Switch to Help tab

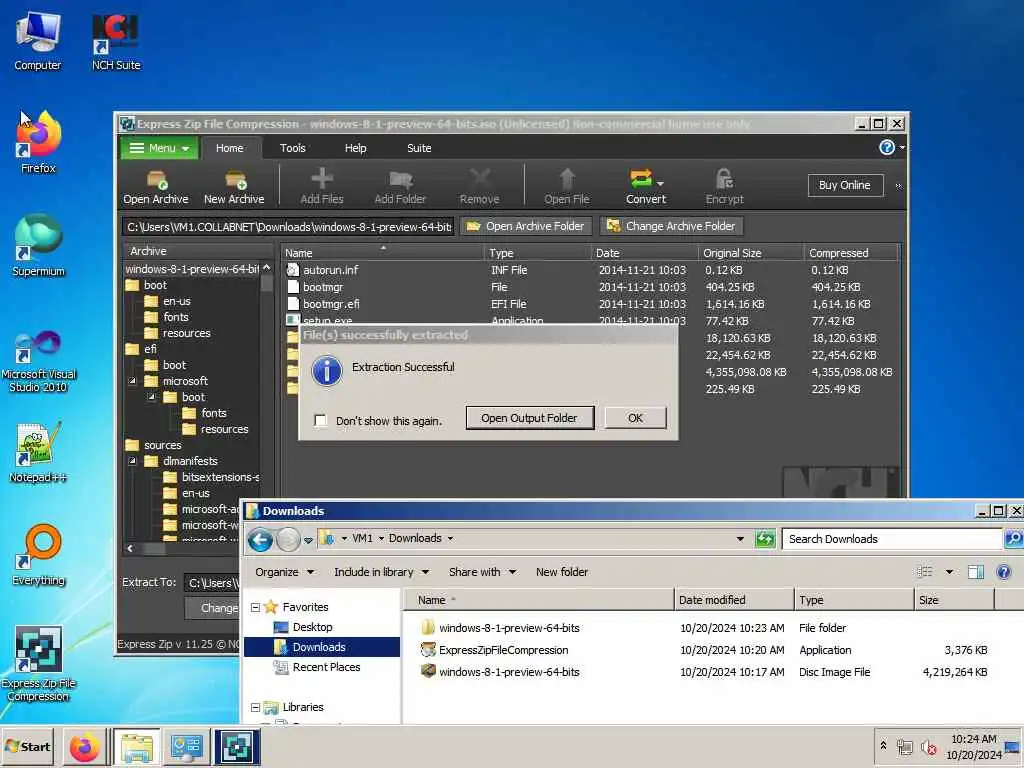pyautogui.click(x=355, y=148)
